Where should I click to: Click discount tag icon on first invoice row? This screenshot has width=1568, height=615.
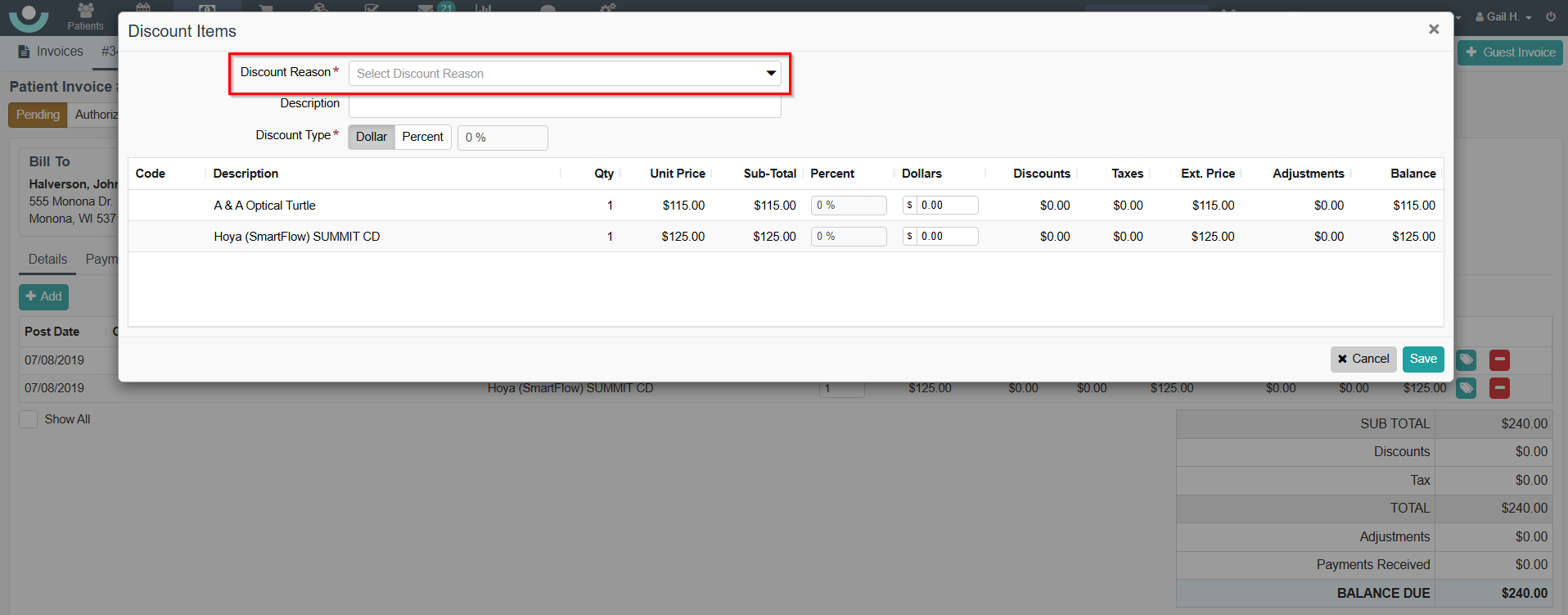click(x=1466, y=360)
